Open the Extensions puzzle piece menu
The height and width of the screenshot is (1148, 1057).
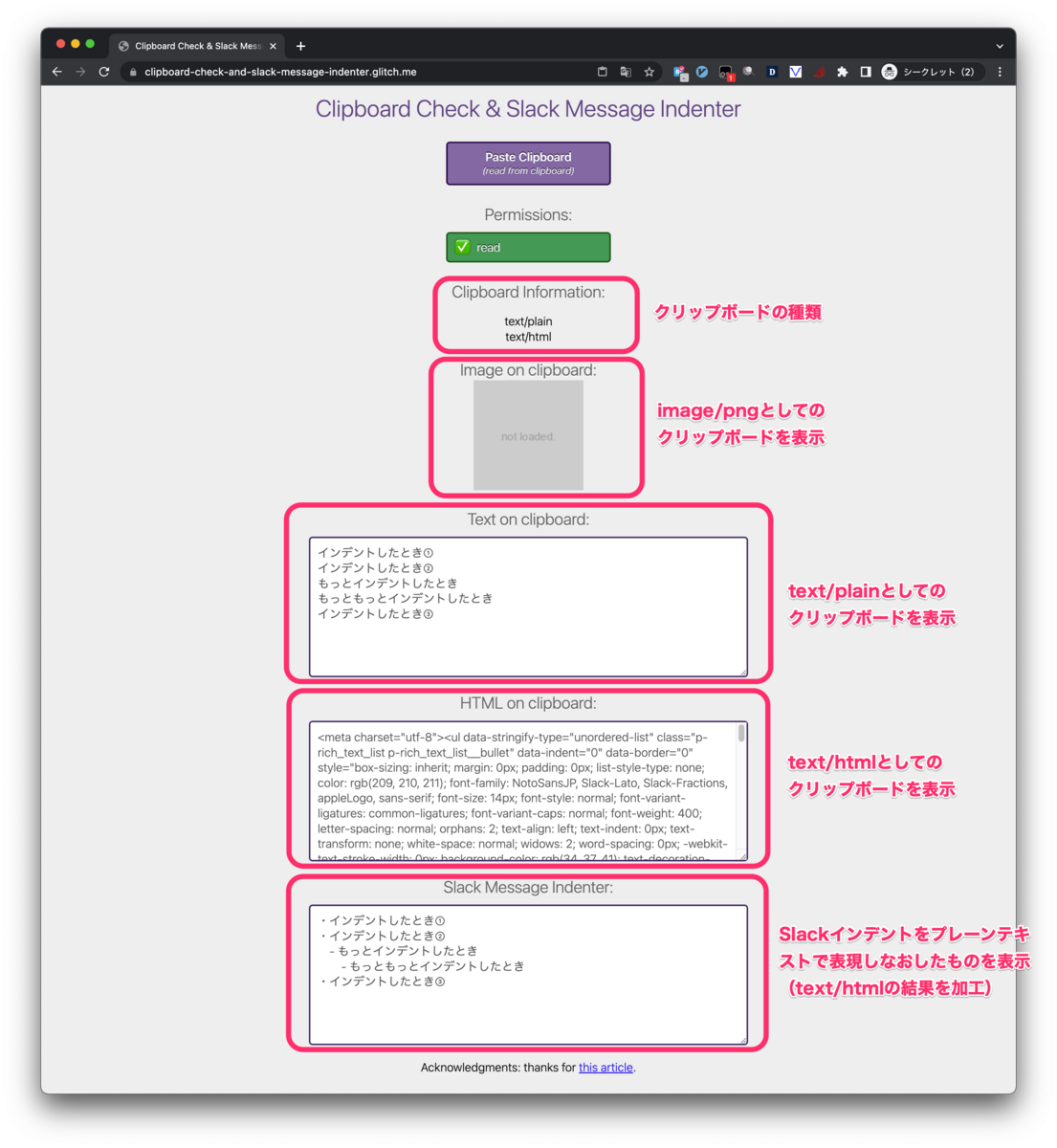842,72
